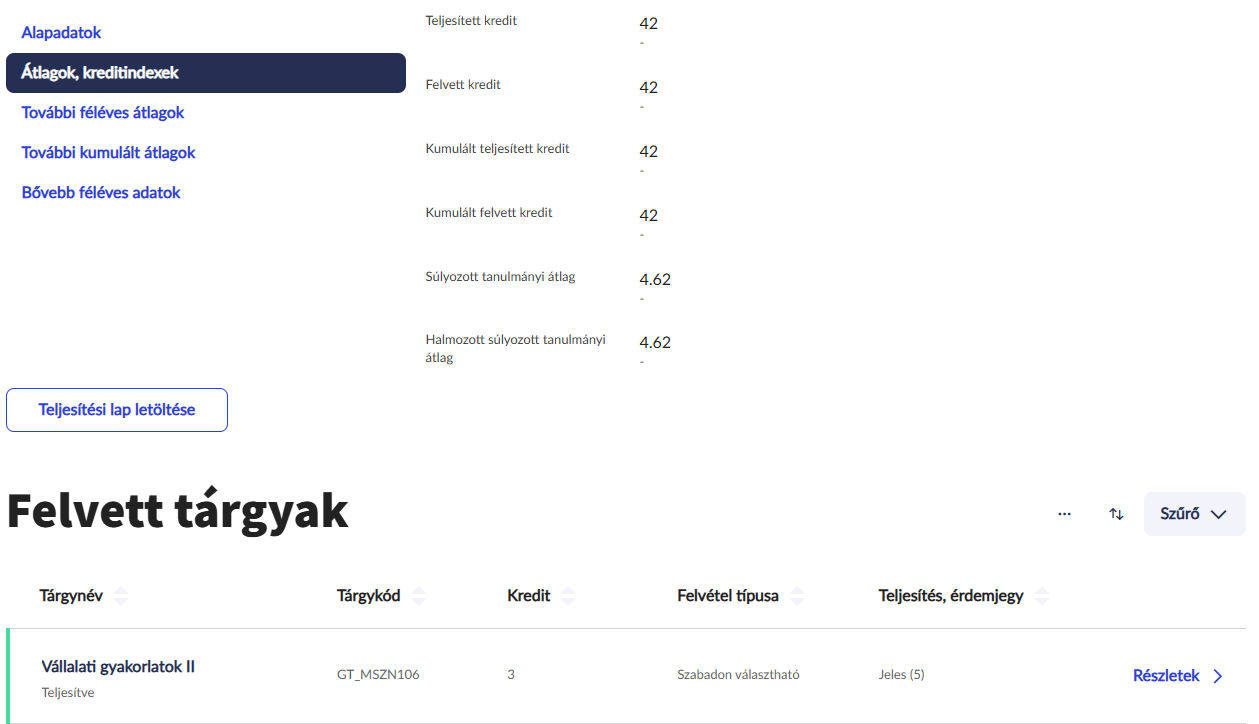Click the Kredit column header label
This screenshot has width=1259, height=724.
(528, 596)
